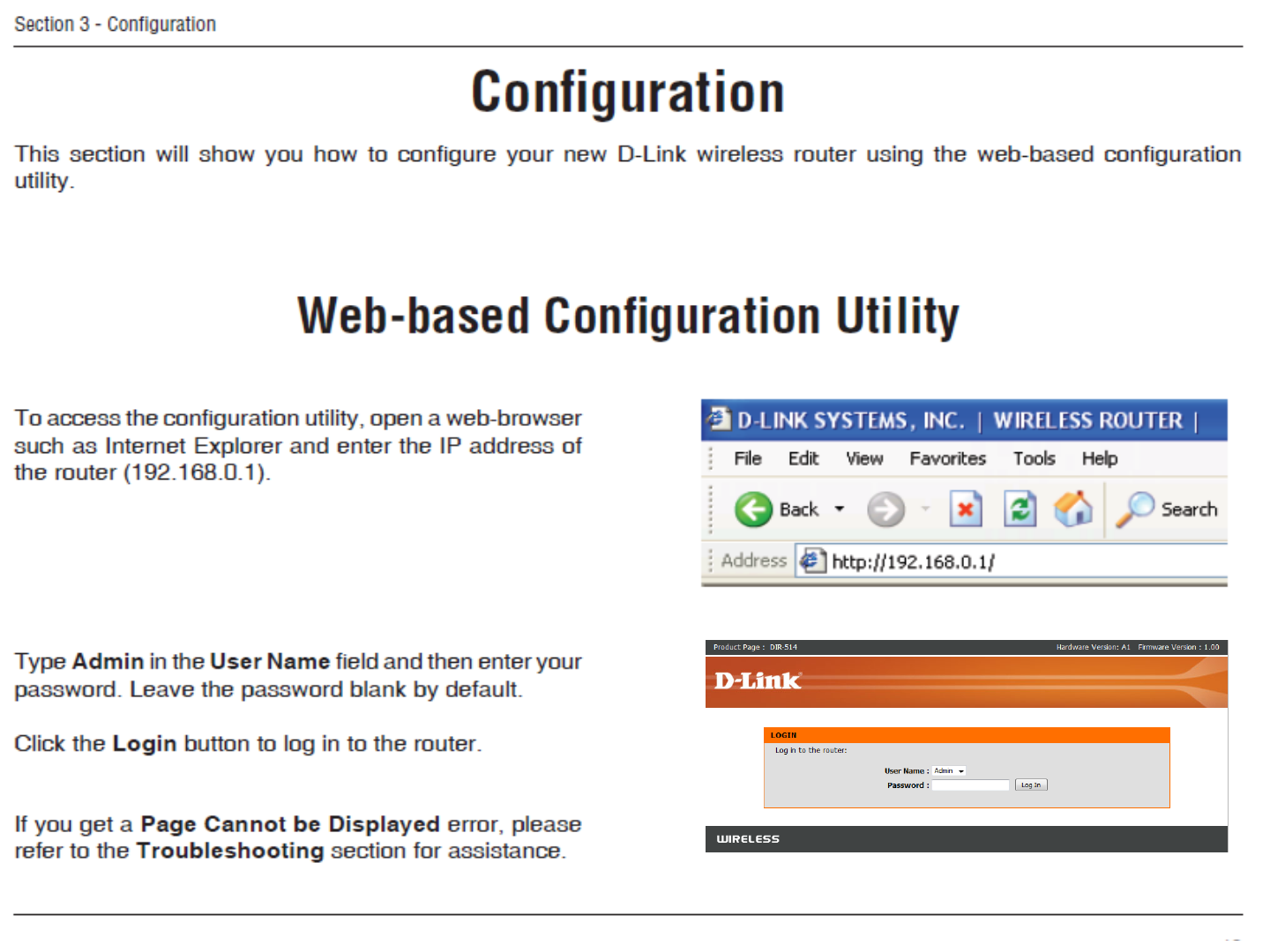Expand the Forward button history dropdown arrow
Screen dimensions: 1270x952
(925, 509)
